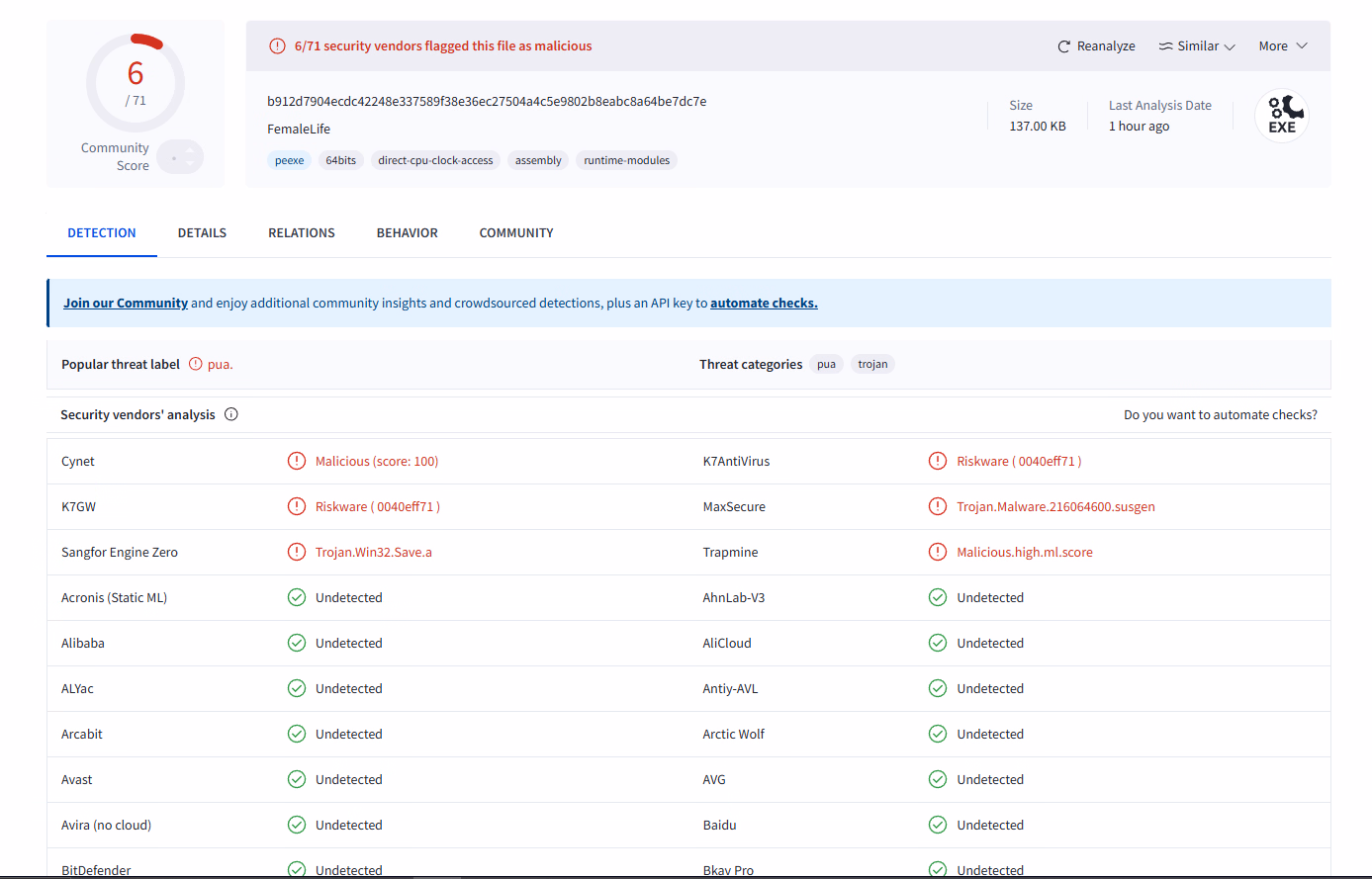The height and width of the screenshot is (879, 1372).
Task: Click green check icon for Acronis (Static ML)
Action: [x=296, y=597]
